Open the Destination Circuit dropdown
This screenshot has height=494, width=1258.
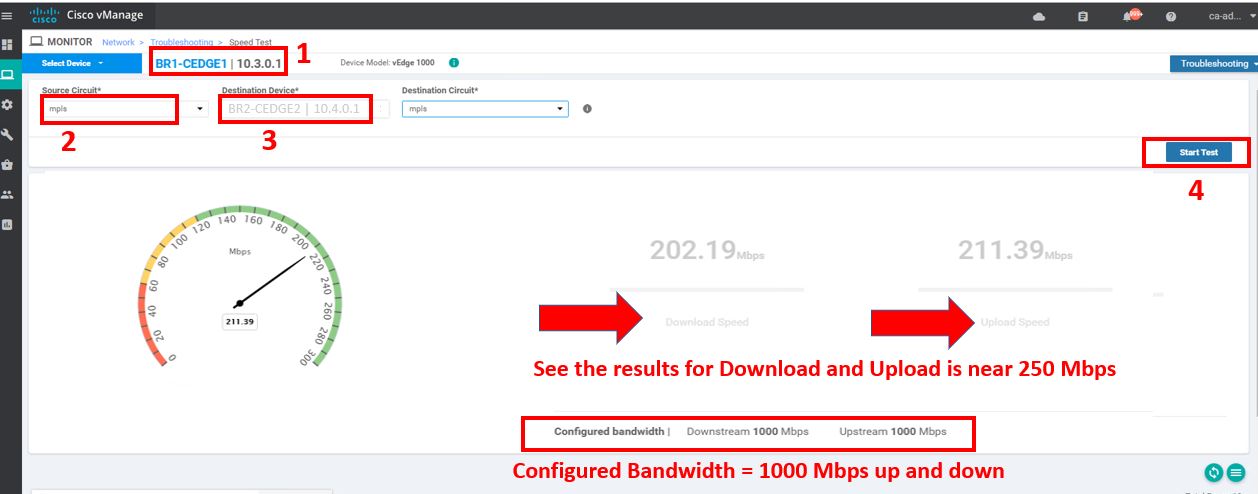click(x=485, y=108)
